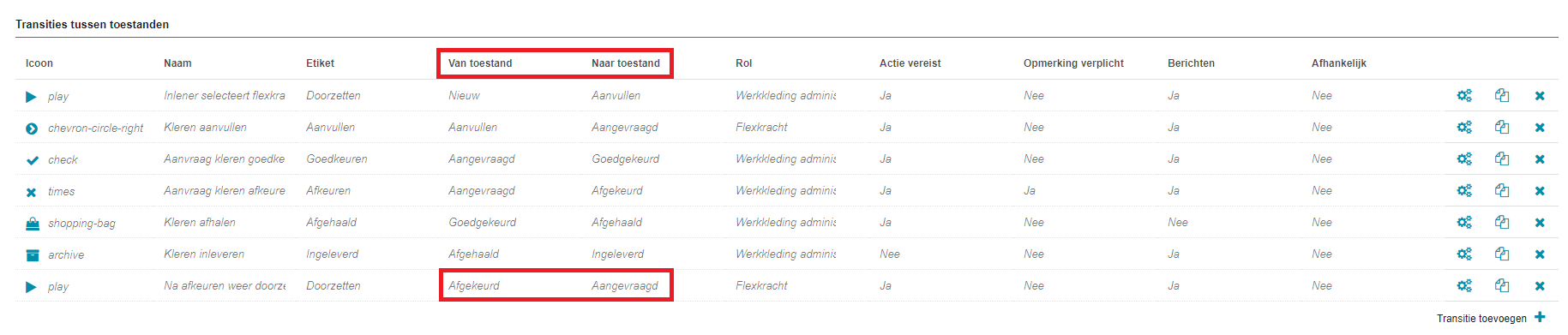Click the check icon for Goedkeuren row
The image size is (1568, 335).
point(33,160)
